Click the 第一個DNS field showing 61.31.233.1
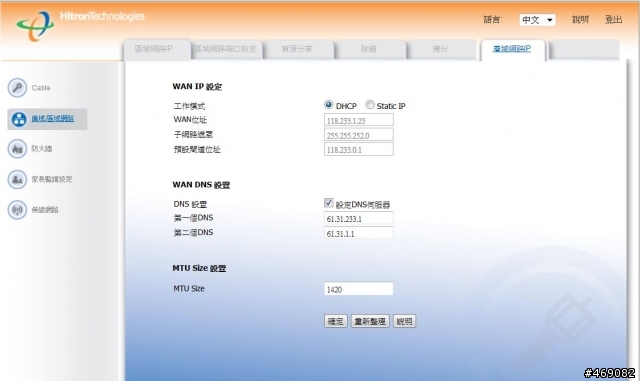This screenshot has width=640, height=381. [359, 218]
